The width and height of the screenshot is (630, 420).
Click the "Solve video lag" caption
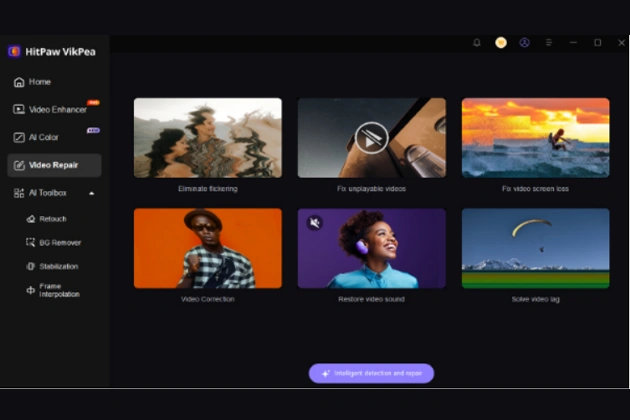(x=536, y=299)
